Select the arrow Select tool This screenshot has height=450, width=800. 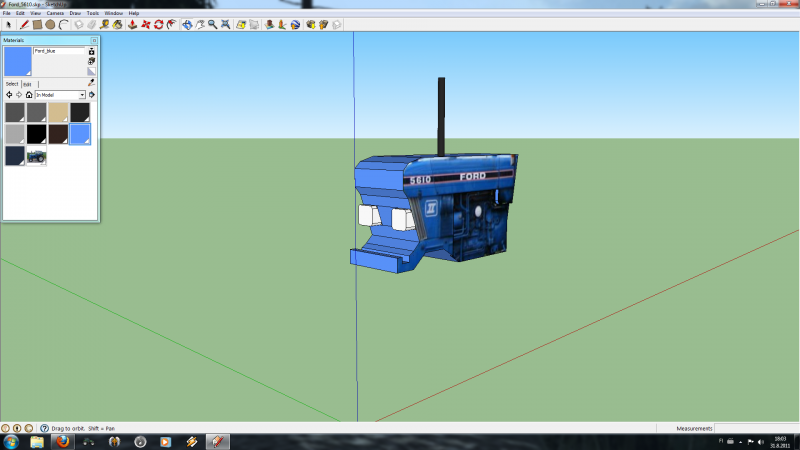tap(8, 24)
